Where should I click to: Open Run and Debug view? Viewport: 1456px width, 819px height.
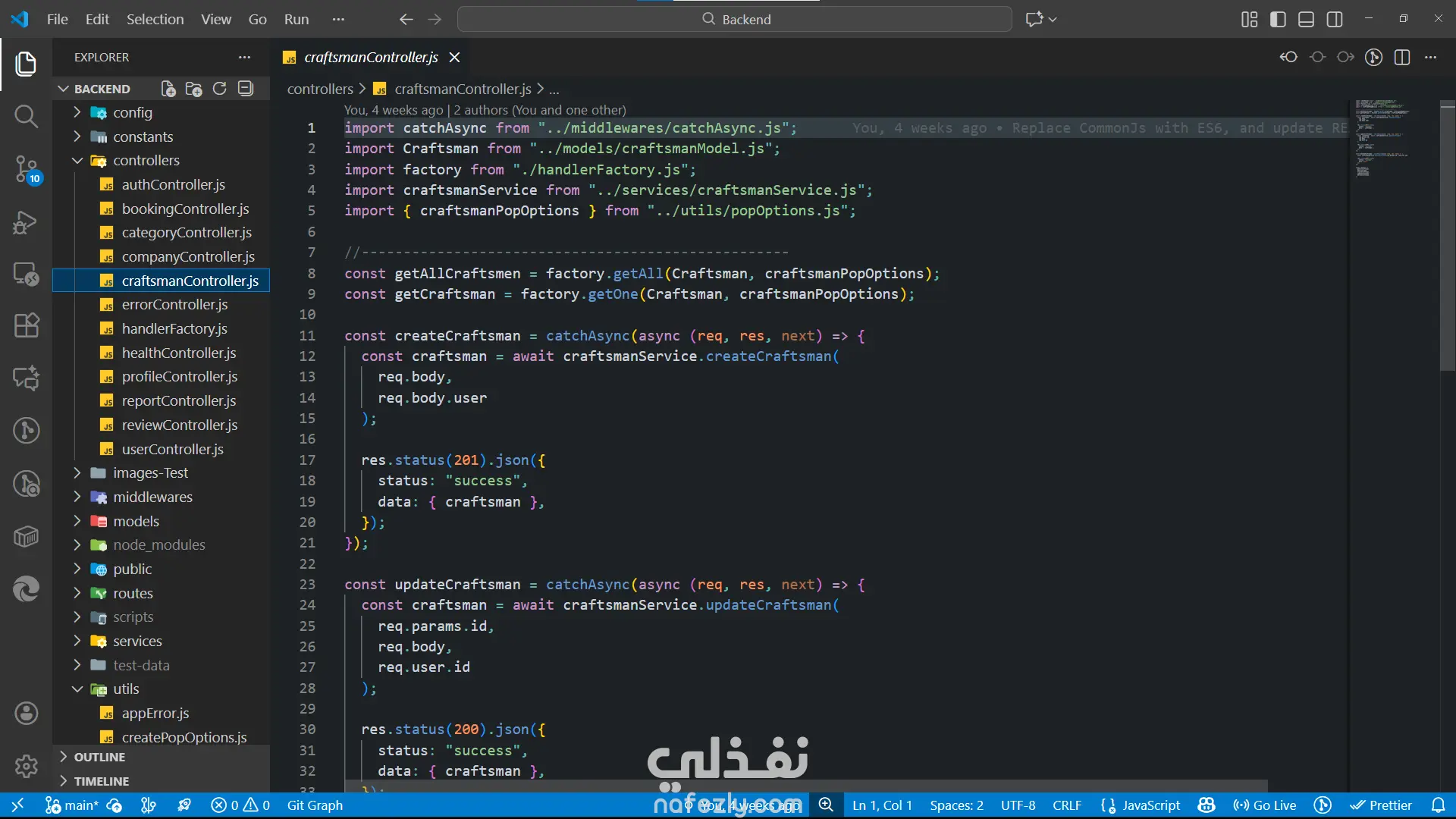click(x=26, y=221)
